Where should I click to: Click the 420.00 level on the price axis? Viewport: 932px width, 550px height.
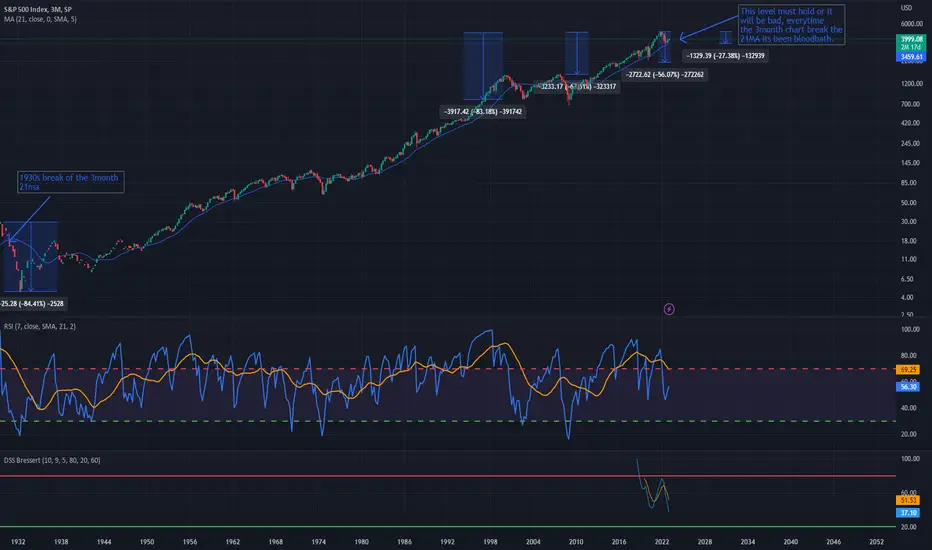[x=910, y=123]
